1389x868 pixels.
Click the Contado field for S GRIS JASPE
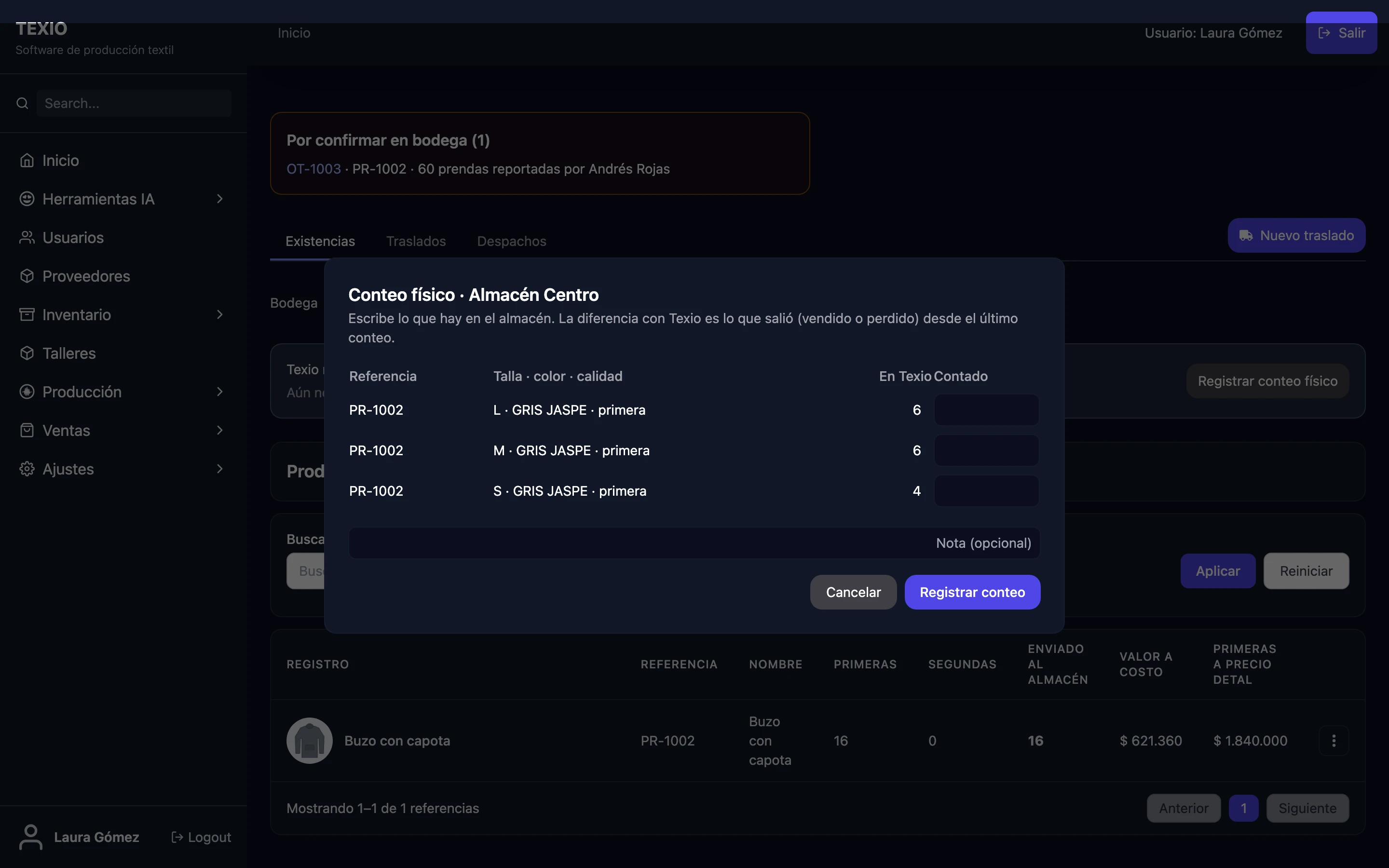click(x=986, y=491)
